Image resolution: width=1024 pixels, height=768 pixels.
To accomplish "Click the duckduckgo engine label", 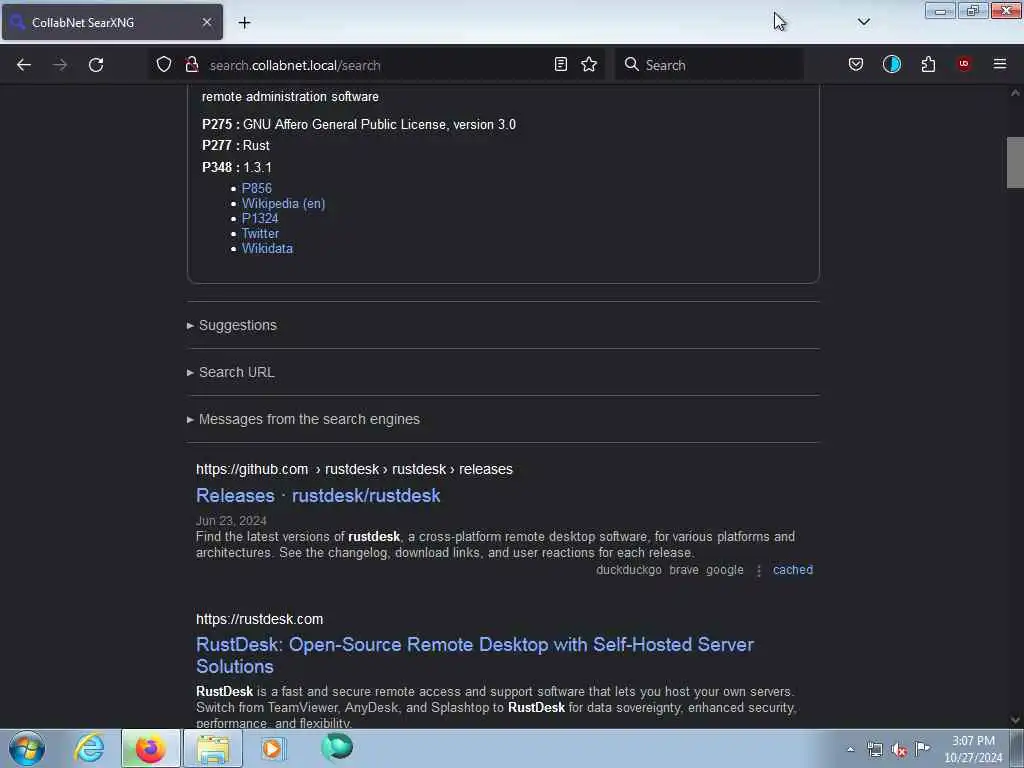I will pyautogui.click(x=629, y=569).
